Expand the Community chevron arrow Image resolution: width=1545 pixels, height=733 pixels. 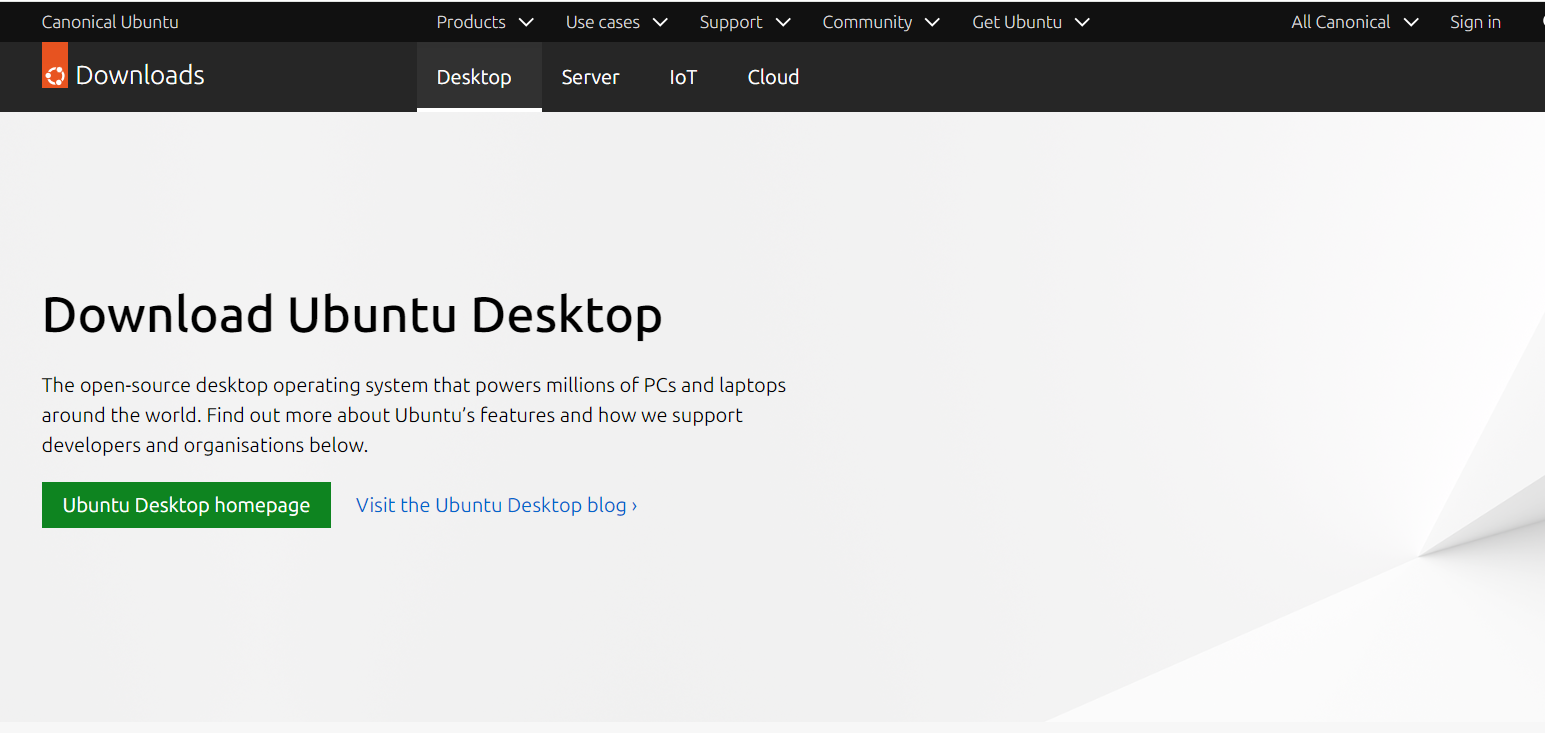pos(932,22)
